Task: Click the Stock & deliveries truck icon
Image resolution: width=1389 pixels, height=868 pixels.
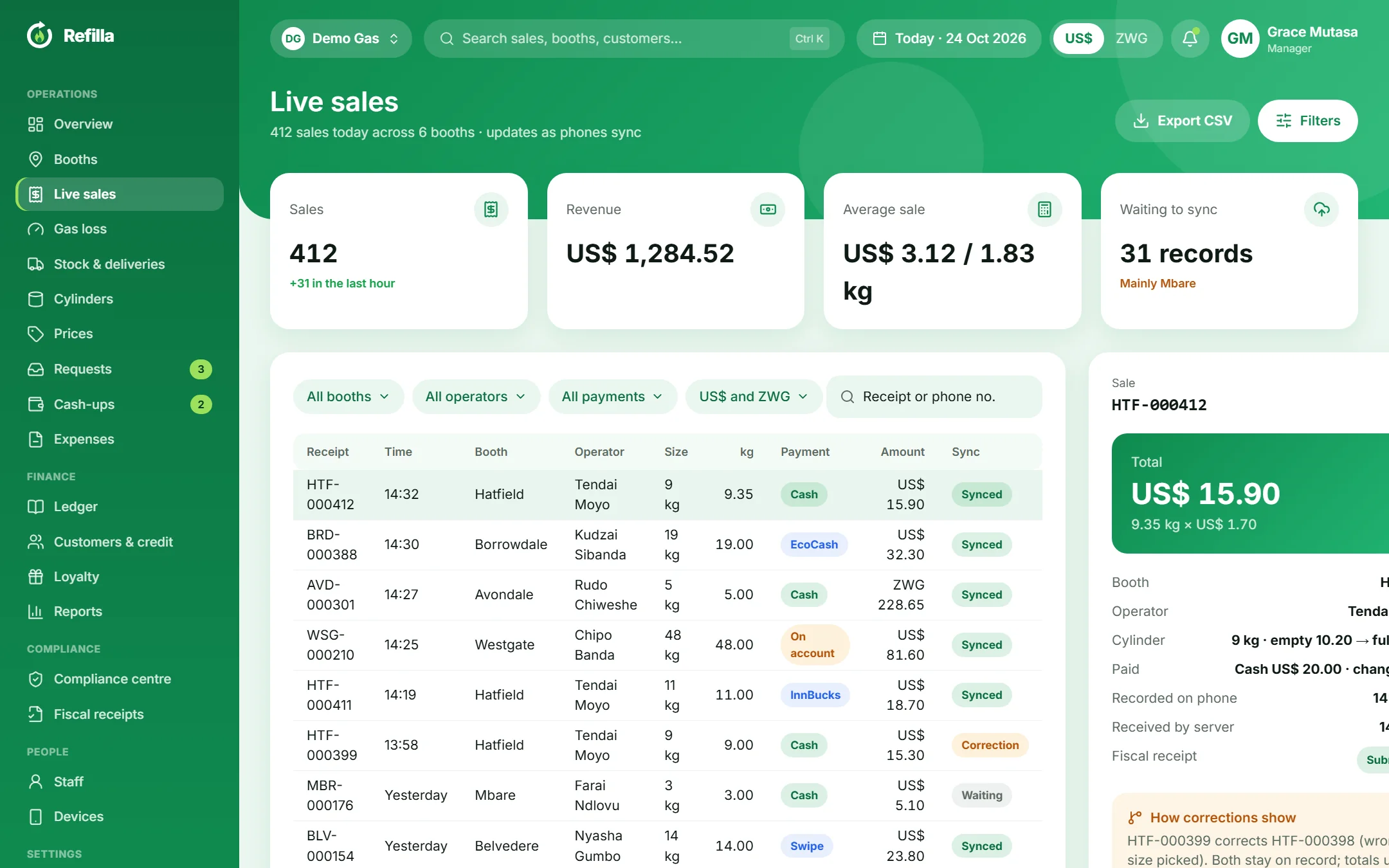Action: [36, 264]
